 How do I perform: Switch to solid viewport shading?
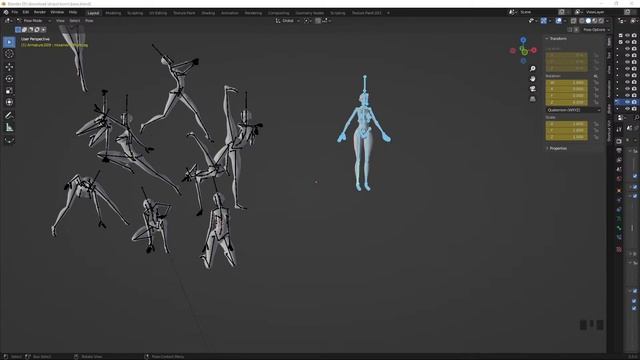coord(588,21)
